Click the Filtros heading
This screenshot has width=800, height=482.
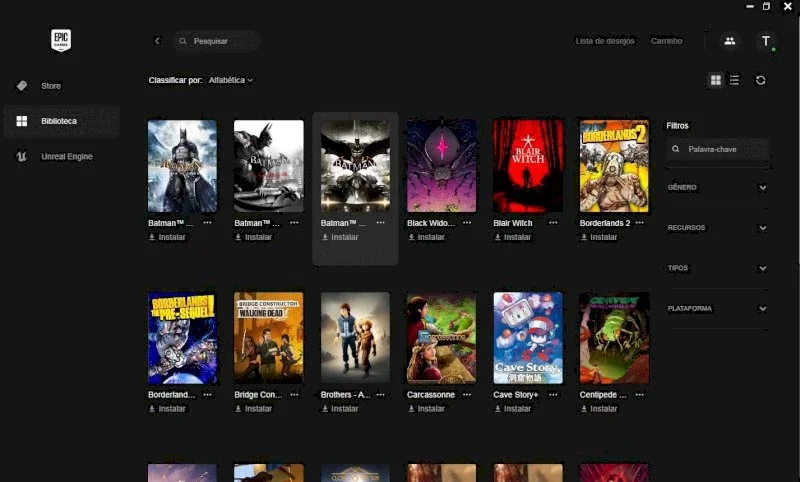click(677, 125)
